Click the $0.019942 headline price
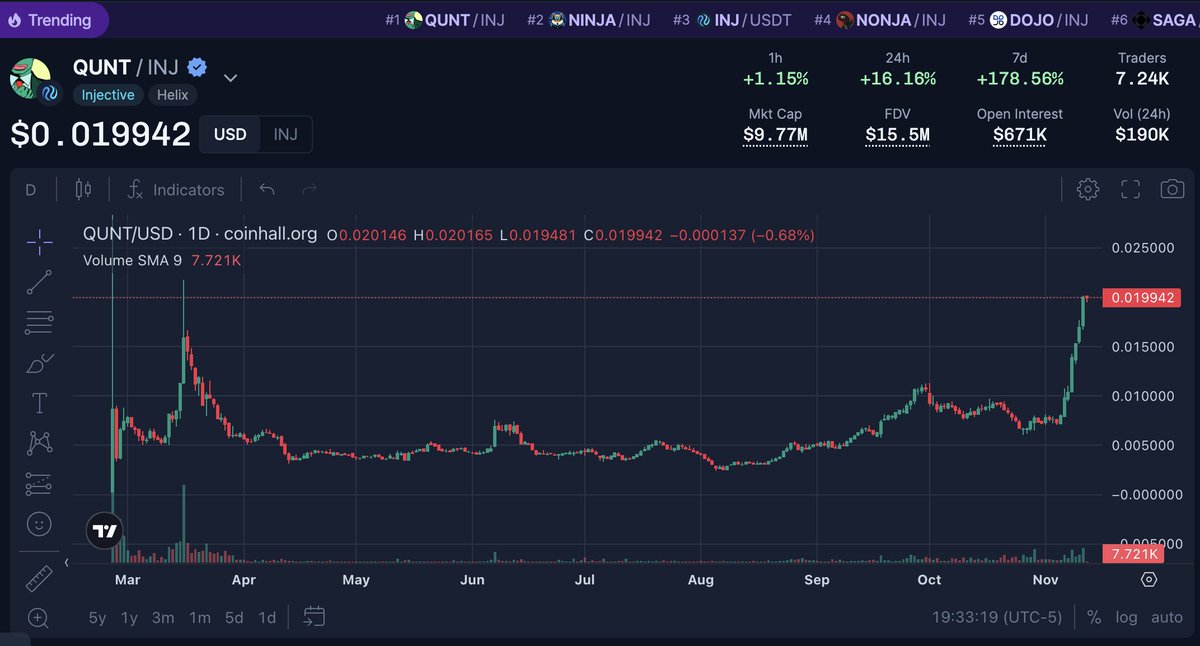1200x646 pixels. [x=100, y=134]
